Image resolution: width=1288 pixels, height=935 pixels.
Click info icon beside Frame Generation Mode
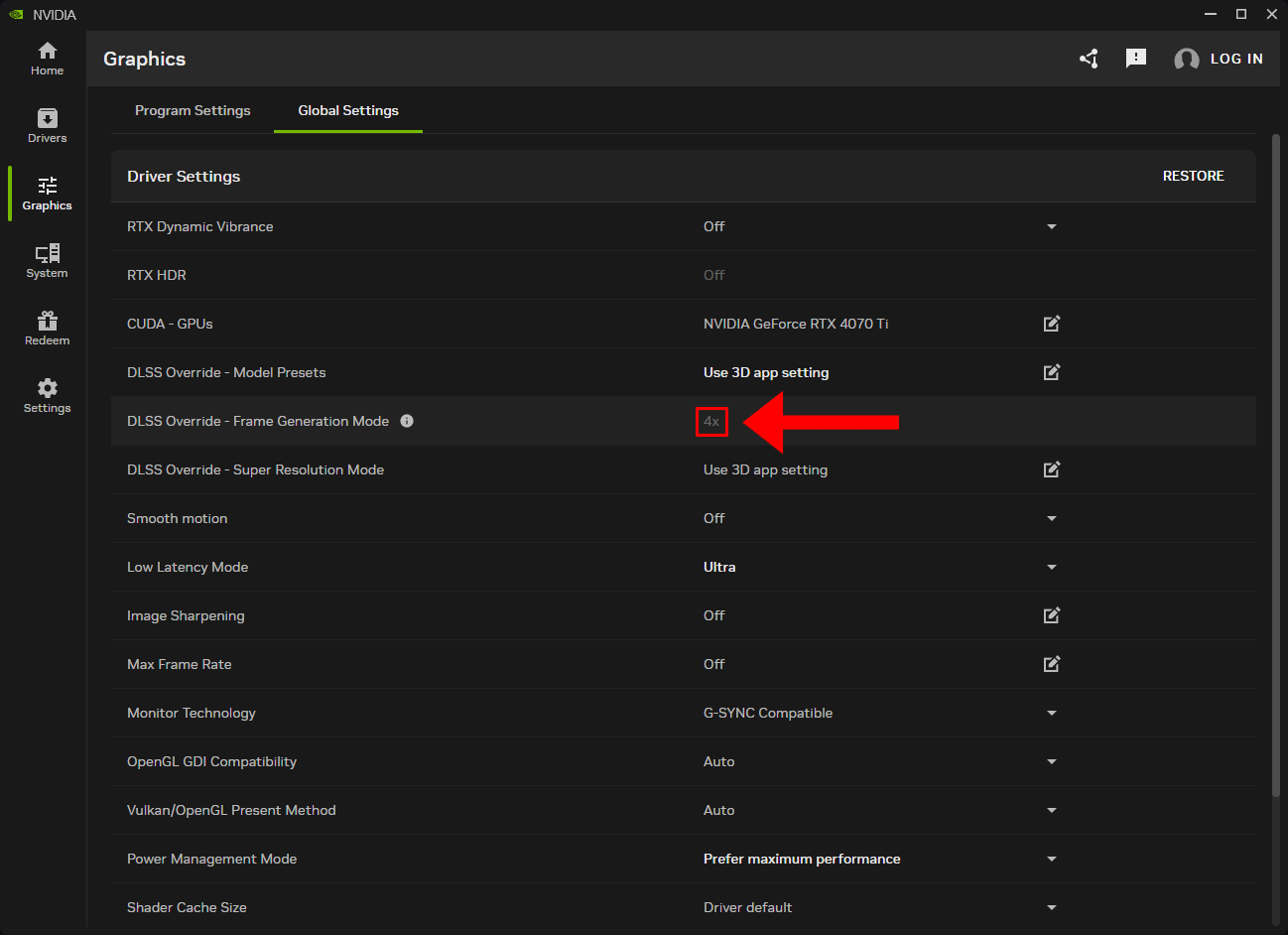(x=407, y=421)
